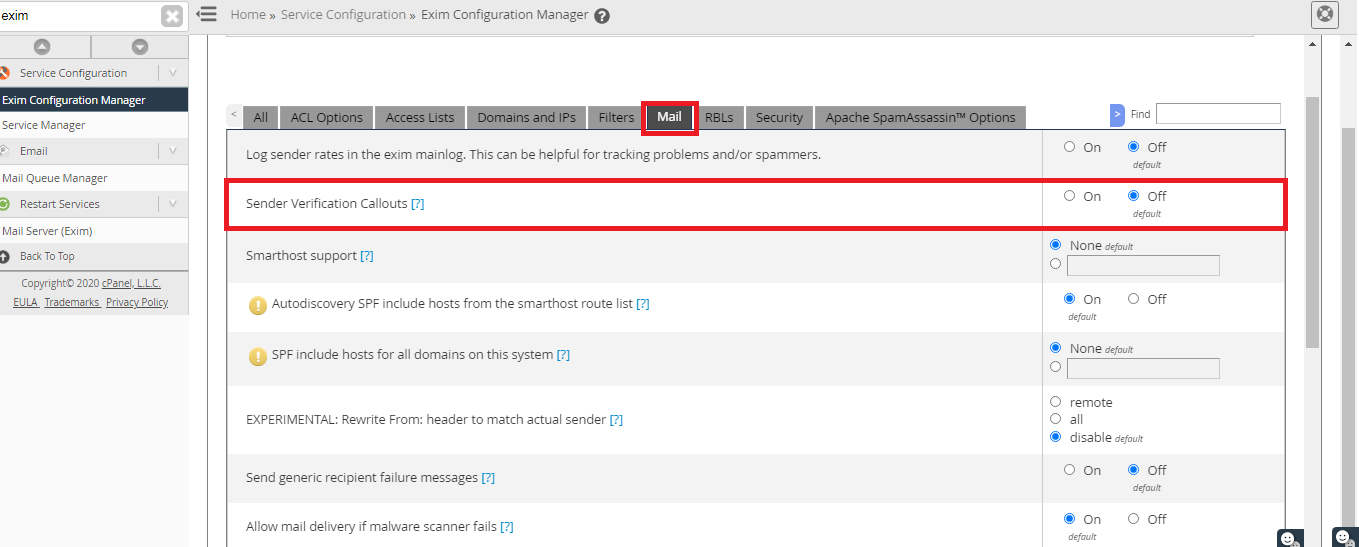The height and width of the screenshot is (547, 1359).
Task: Collapse the sidebar with hamburger icon
Action: coord(206,14)
